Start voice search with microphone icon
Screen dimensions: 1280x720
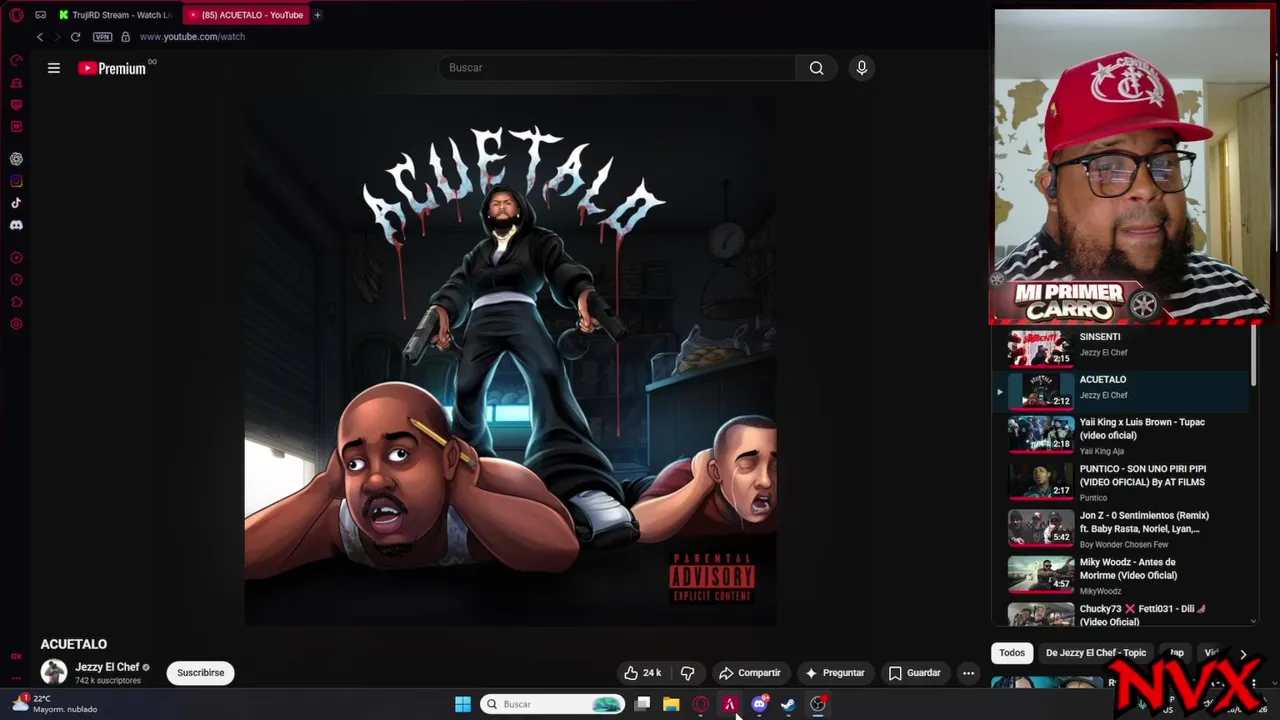tap(862, 68)
